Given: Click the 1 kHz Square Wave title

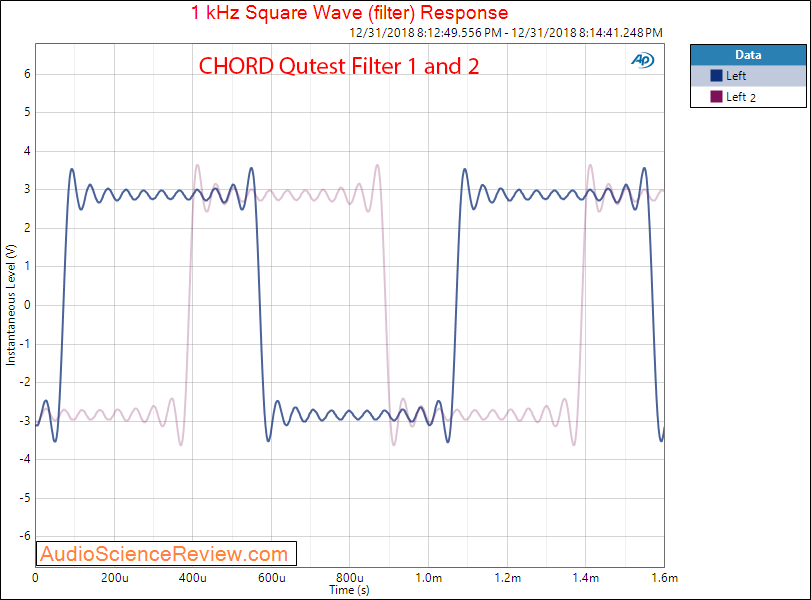Looking at the screenshot, I should point(350,12).
